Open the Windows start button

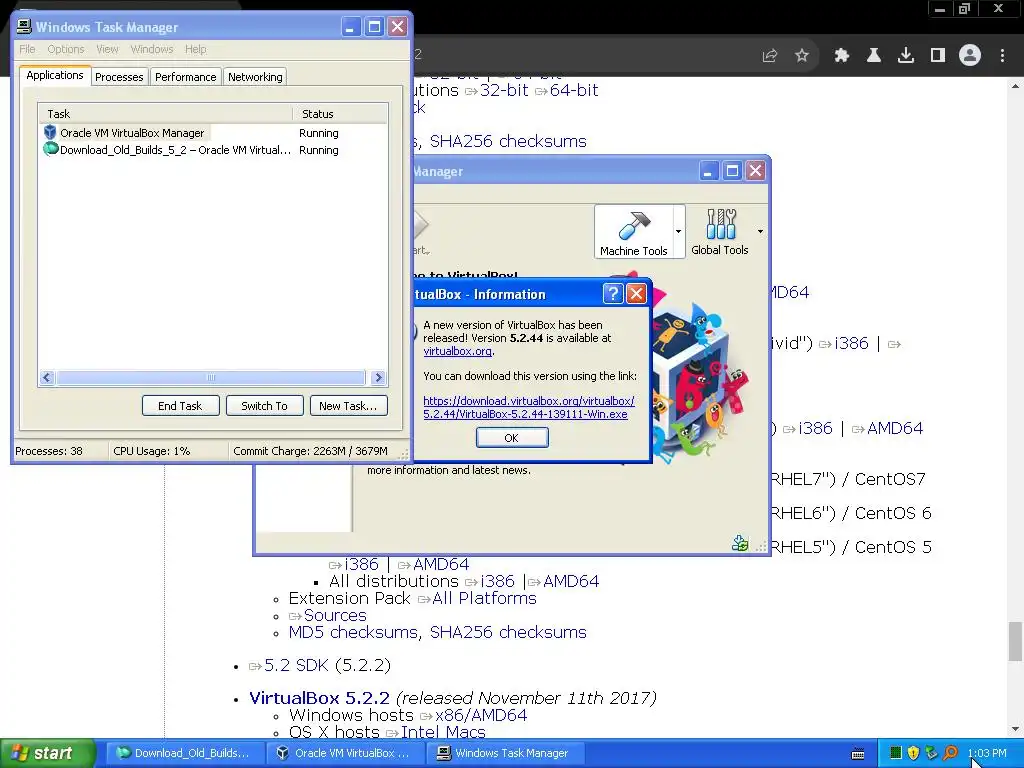[48, 753]
